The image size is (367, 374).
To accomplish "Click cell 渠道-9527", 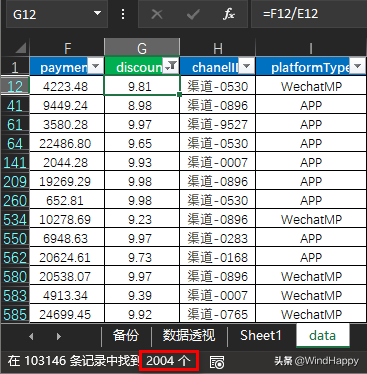I will point(217,124).
